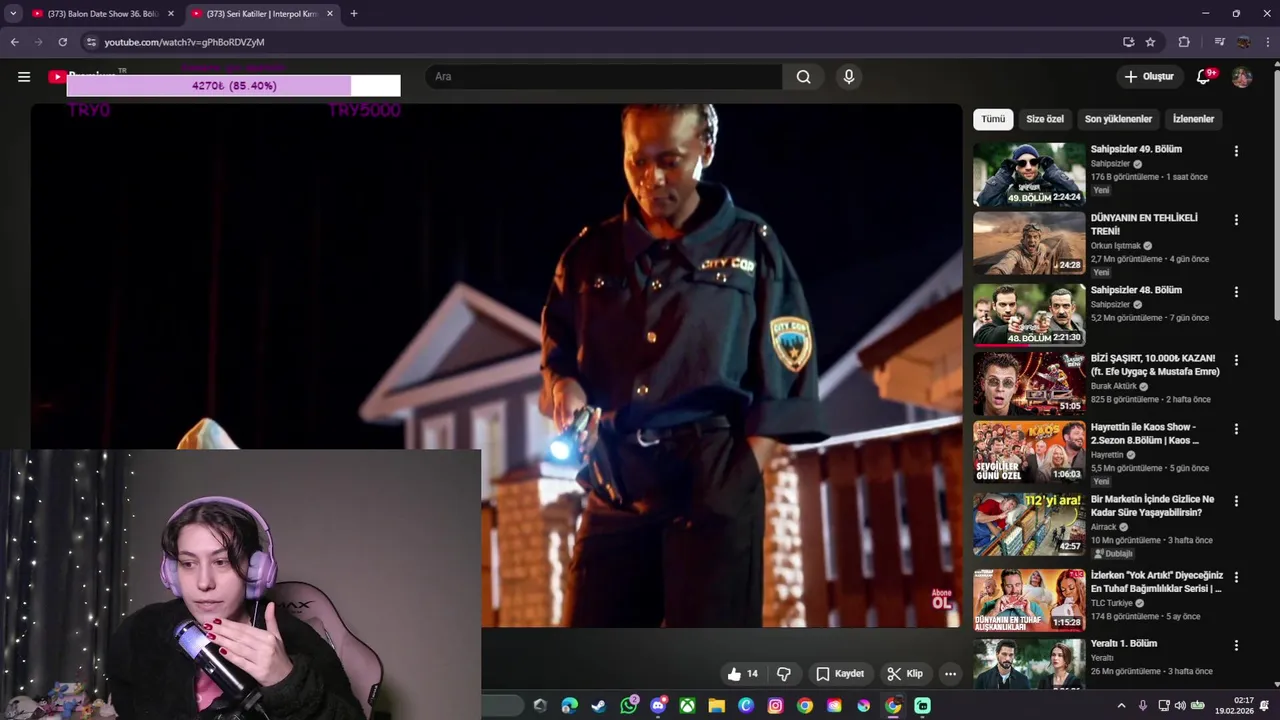
Task: Open Orkun Işıtmak channel link
Action: (1115, 245)
